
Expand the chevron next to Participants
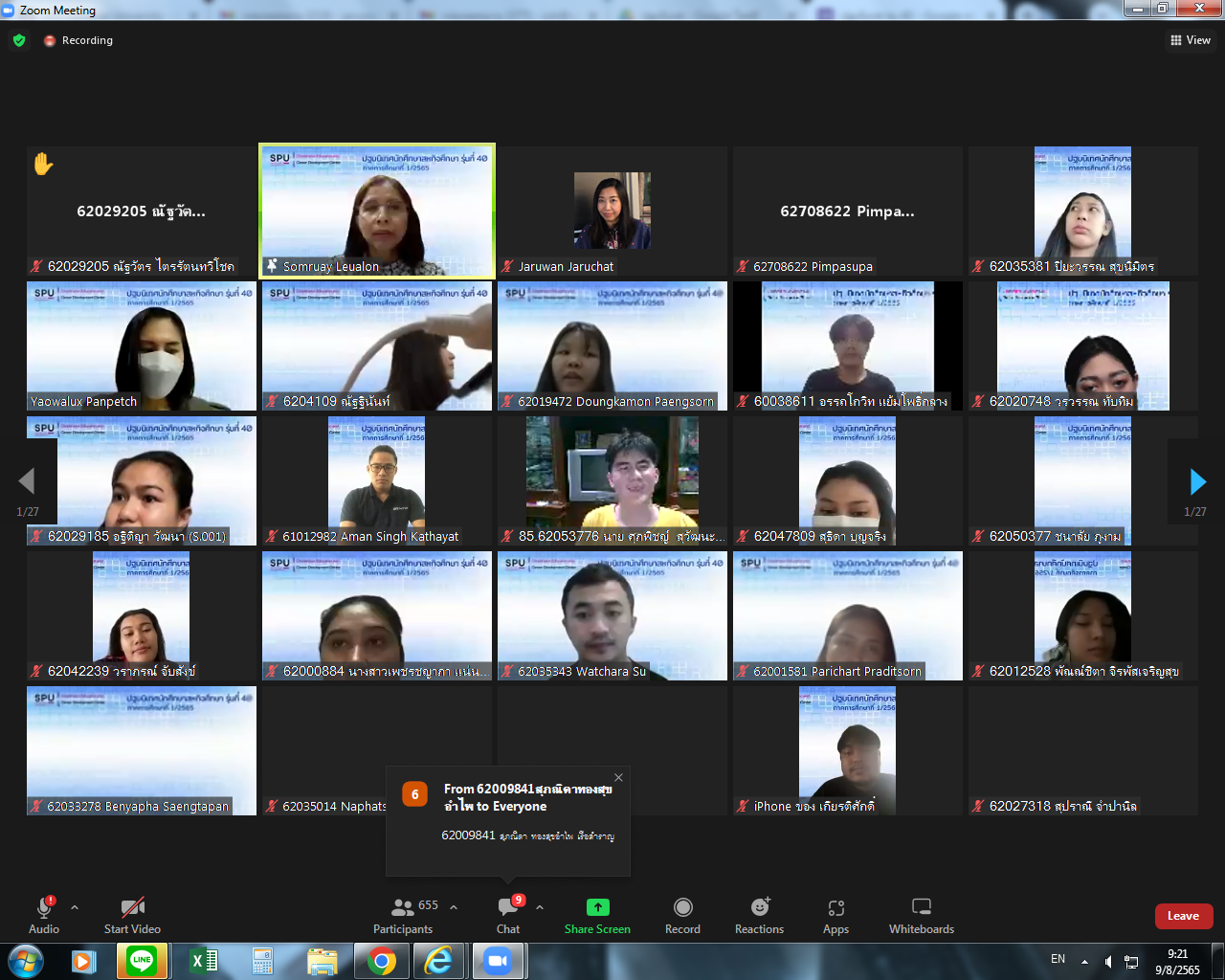pyautogui.click(x=454, y=907)
